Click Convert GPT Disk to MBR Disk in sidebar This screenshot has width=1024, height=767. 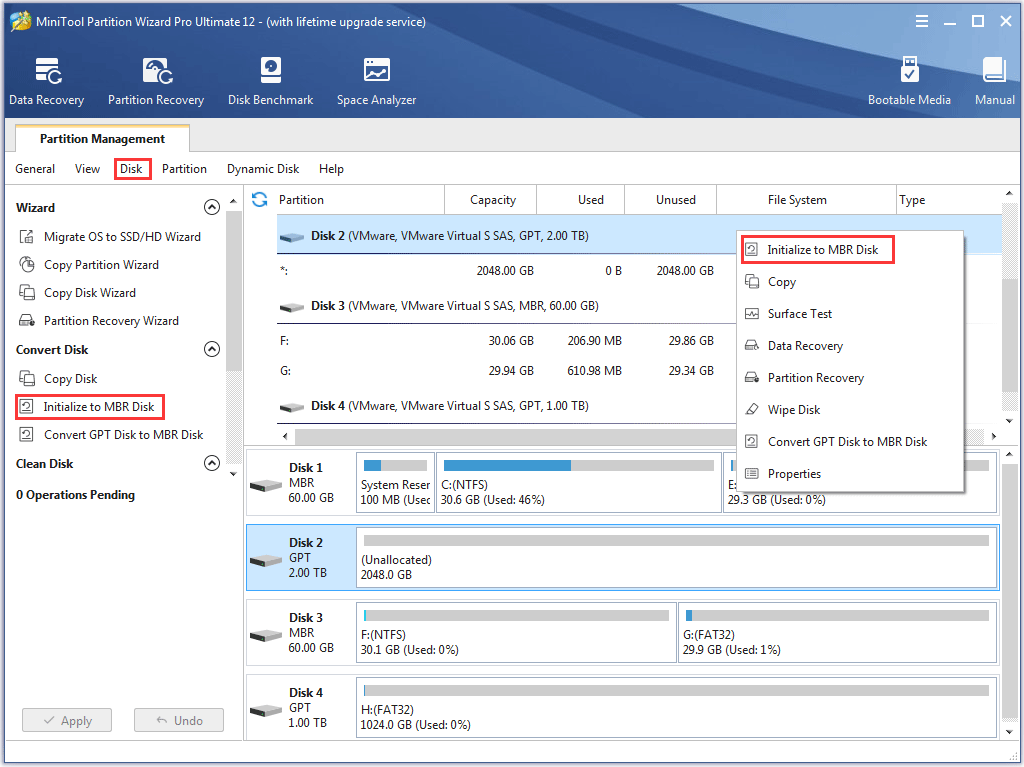(x=123, y=435)
